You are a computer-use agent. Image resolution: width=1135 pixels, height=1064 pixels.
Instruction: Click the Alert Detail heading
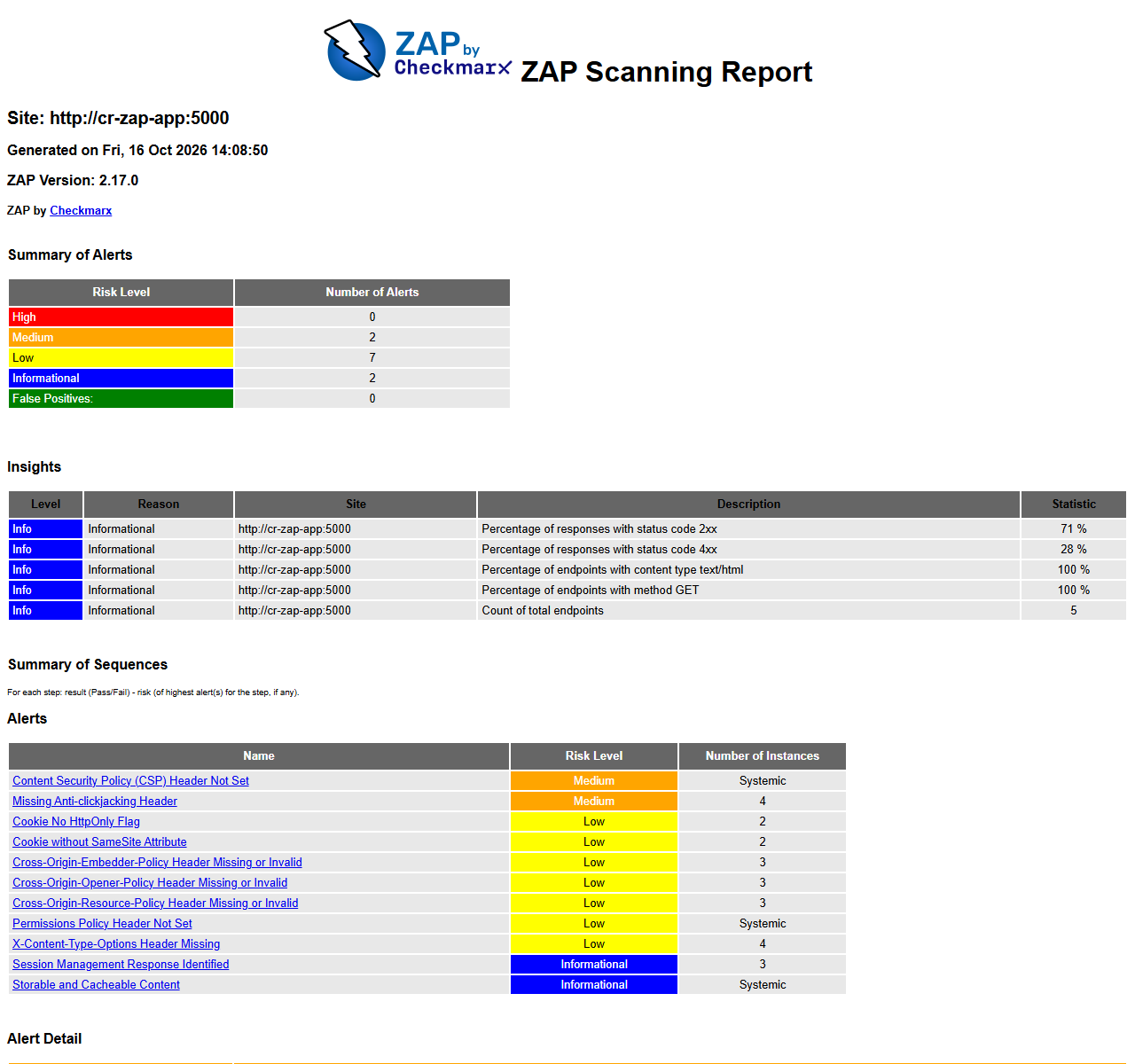click(x=44, y=1038)
